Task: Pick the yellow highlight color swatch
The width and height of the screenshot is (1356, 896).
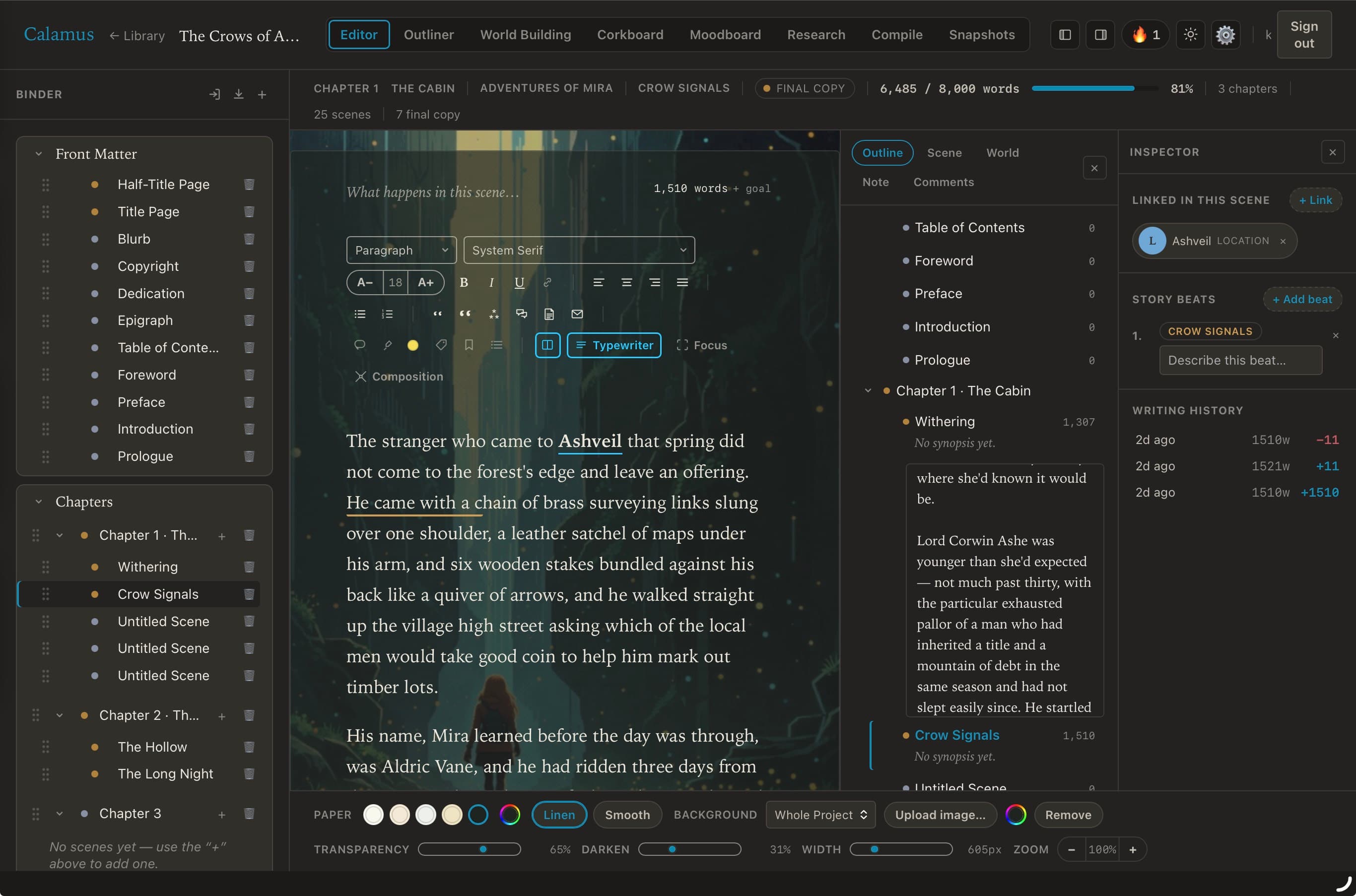Action: point(413,345)
